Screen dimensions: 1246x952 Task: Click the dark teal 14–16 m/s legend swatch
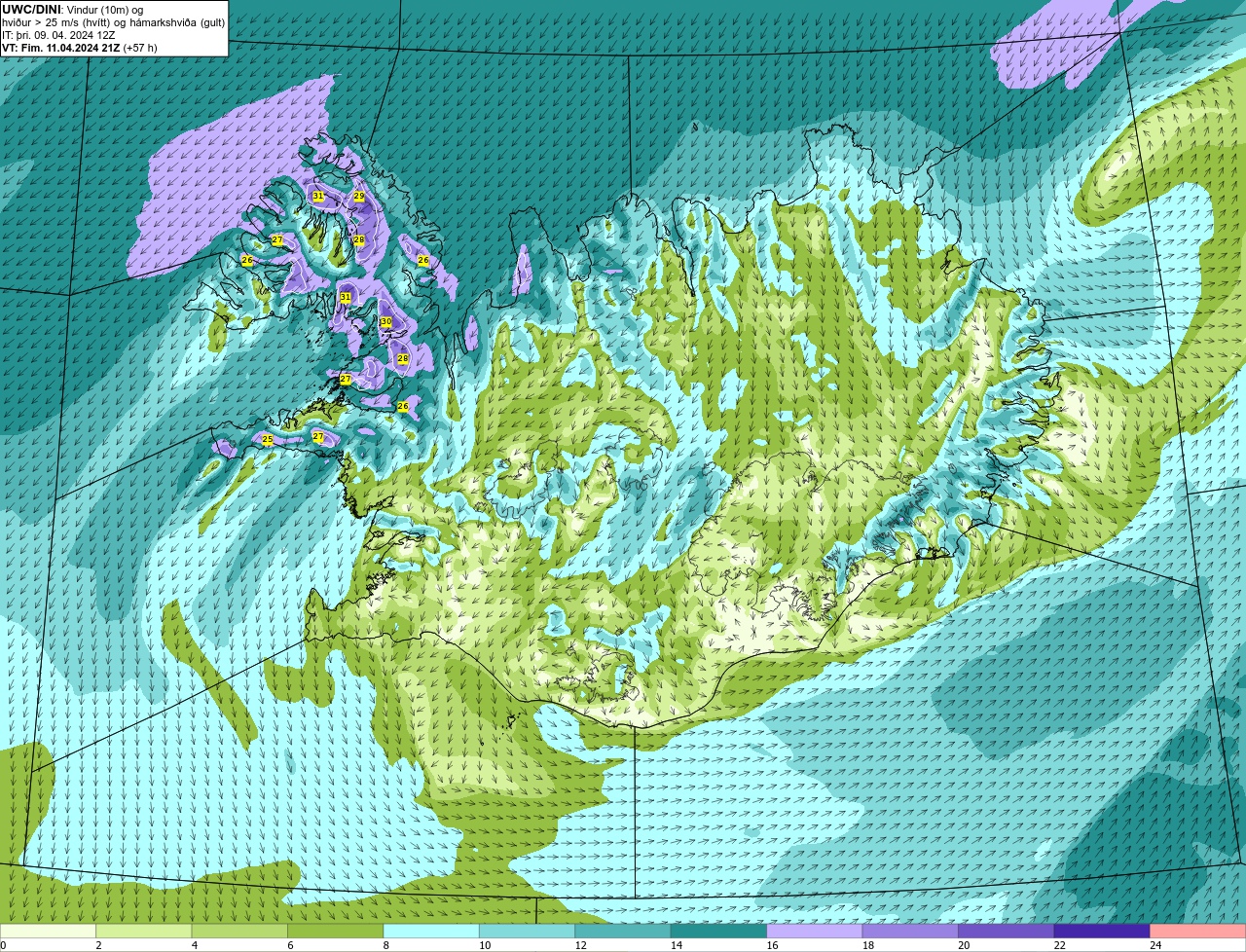[x=719, y=931]
